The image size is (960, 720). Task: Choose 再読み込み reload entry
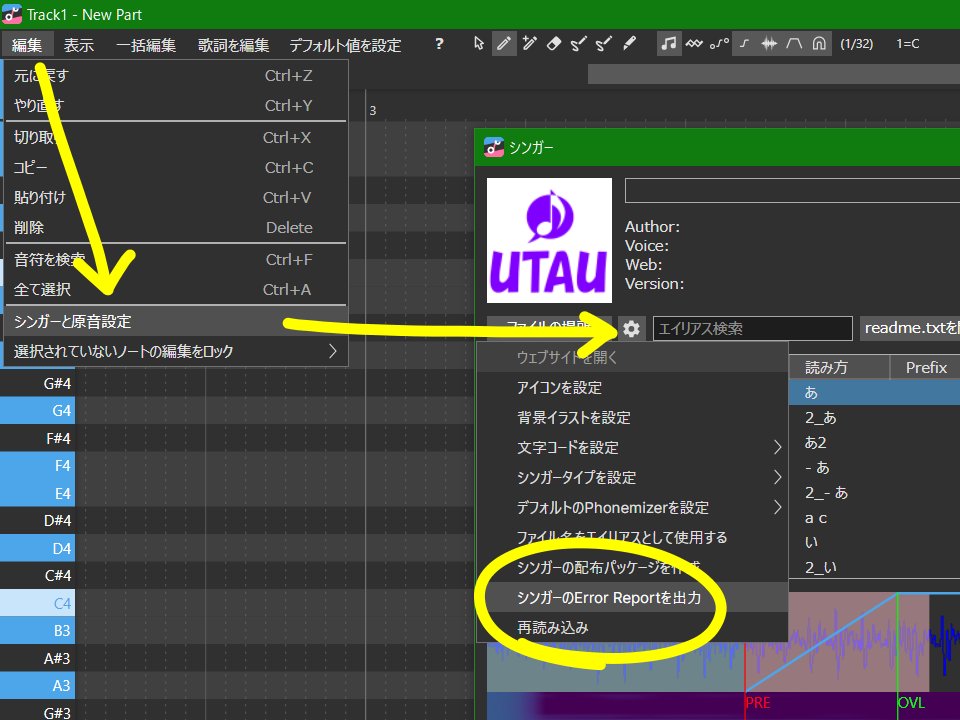[x=632, y=628]
